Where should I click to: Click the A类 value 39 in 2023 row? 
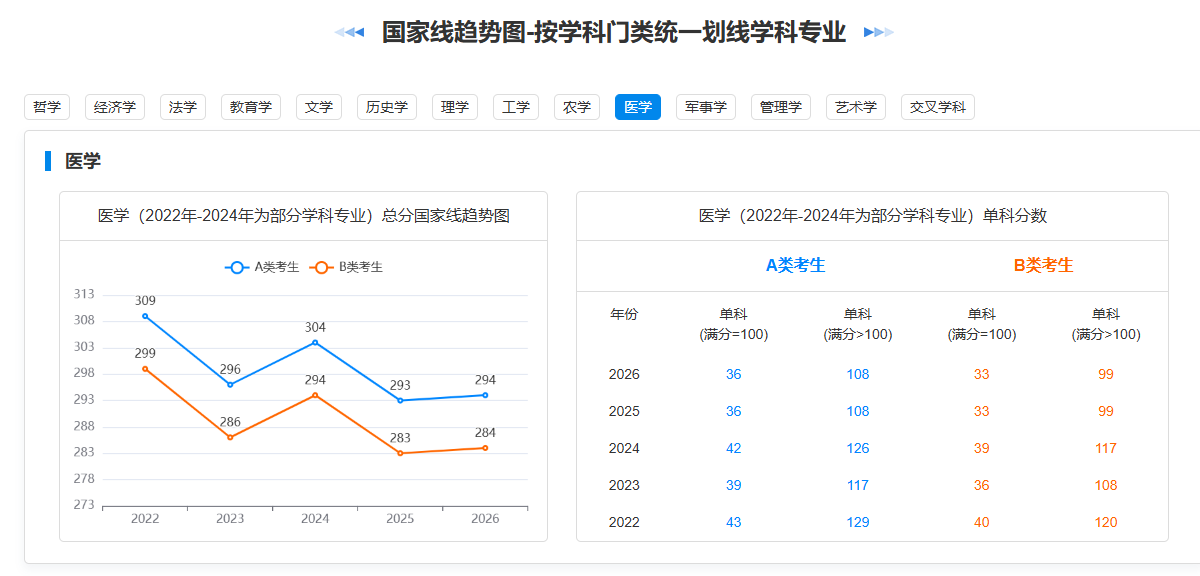(734, 485)
